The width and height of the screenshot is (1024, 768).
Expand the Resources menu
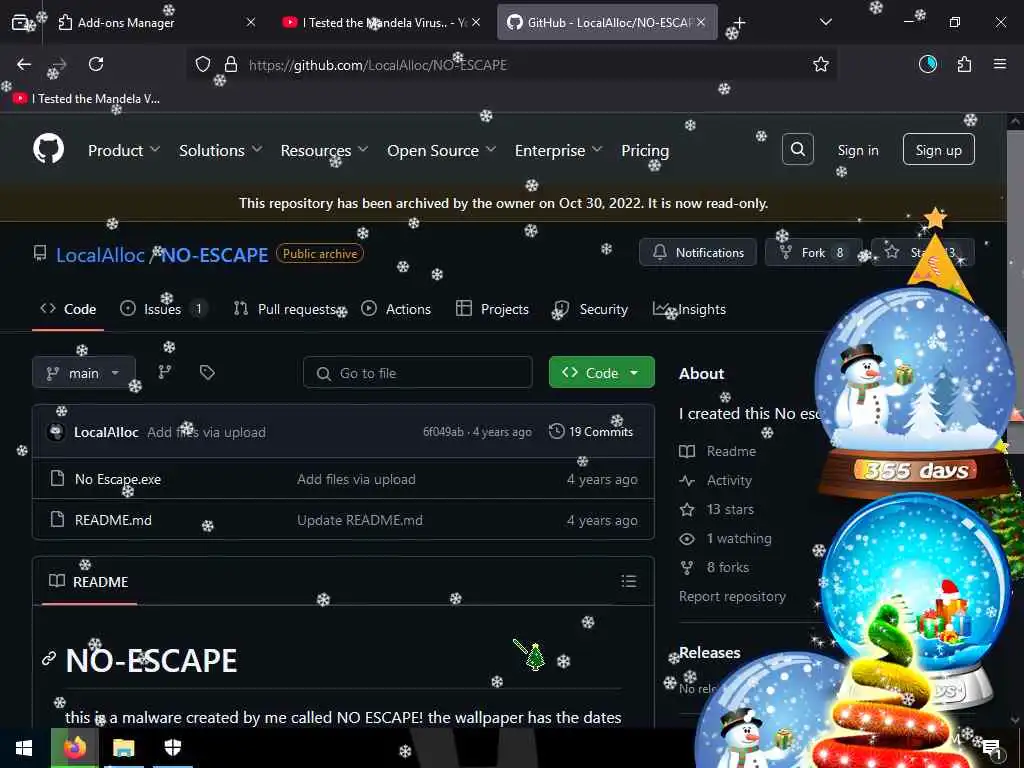pos(324,150)
